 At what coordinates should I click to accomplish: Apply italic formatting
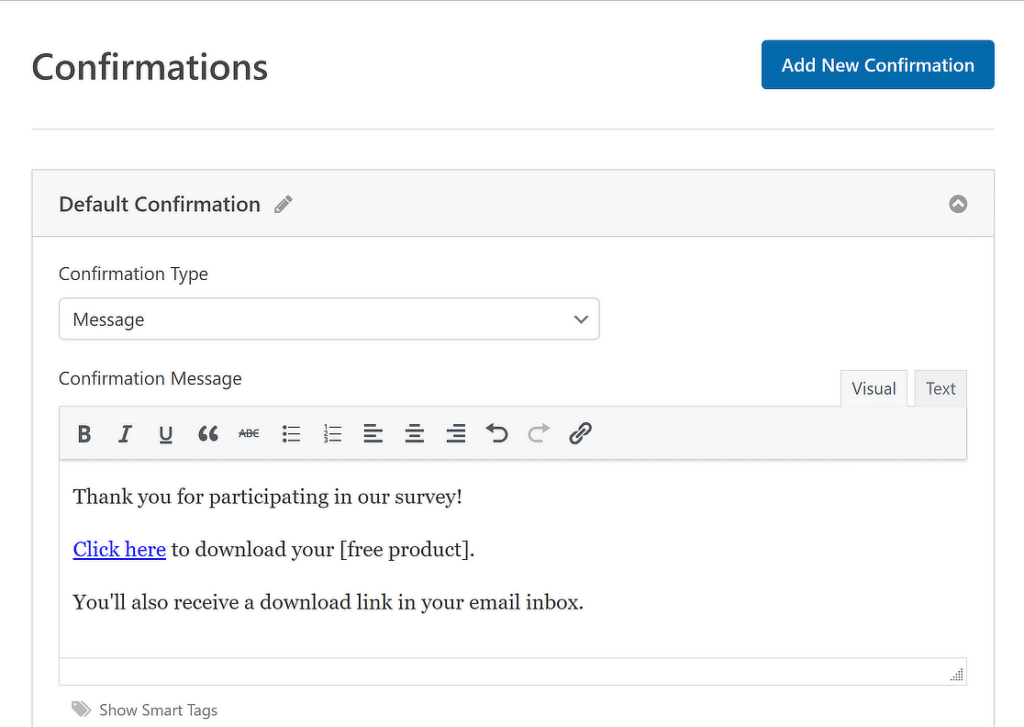(x=125, y=433)
